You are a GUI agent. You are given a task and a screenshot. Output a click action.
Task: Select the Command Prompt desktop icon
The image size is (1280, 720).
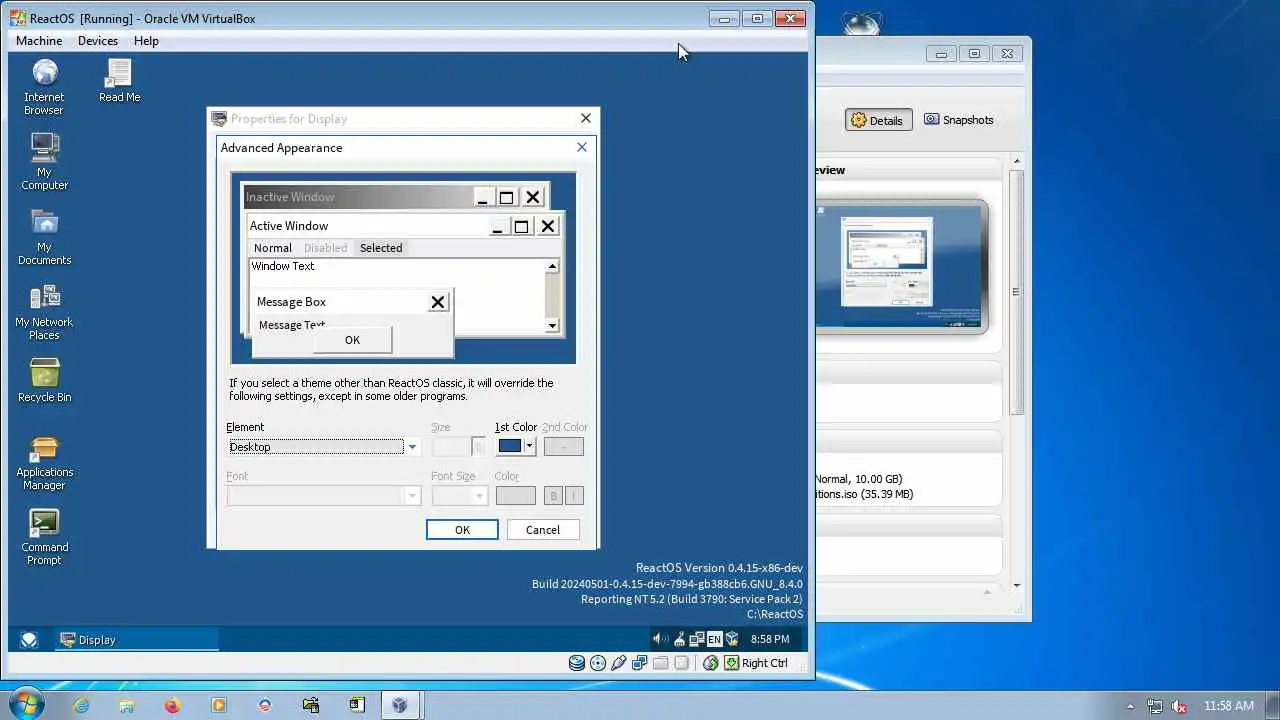point(44,537)
